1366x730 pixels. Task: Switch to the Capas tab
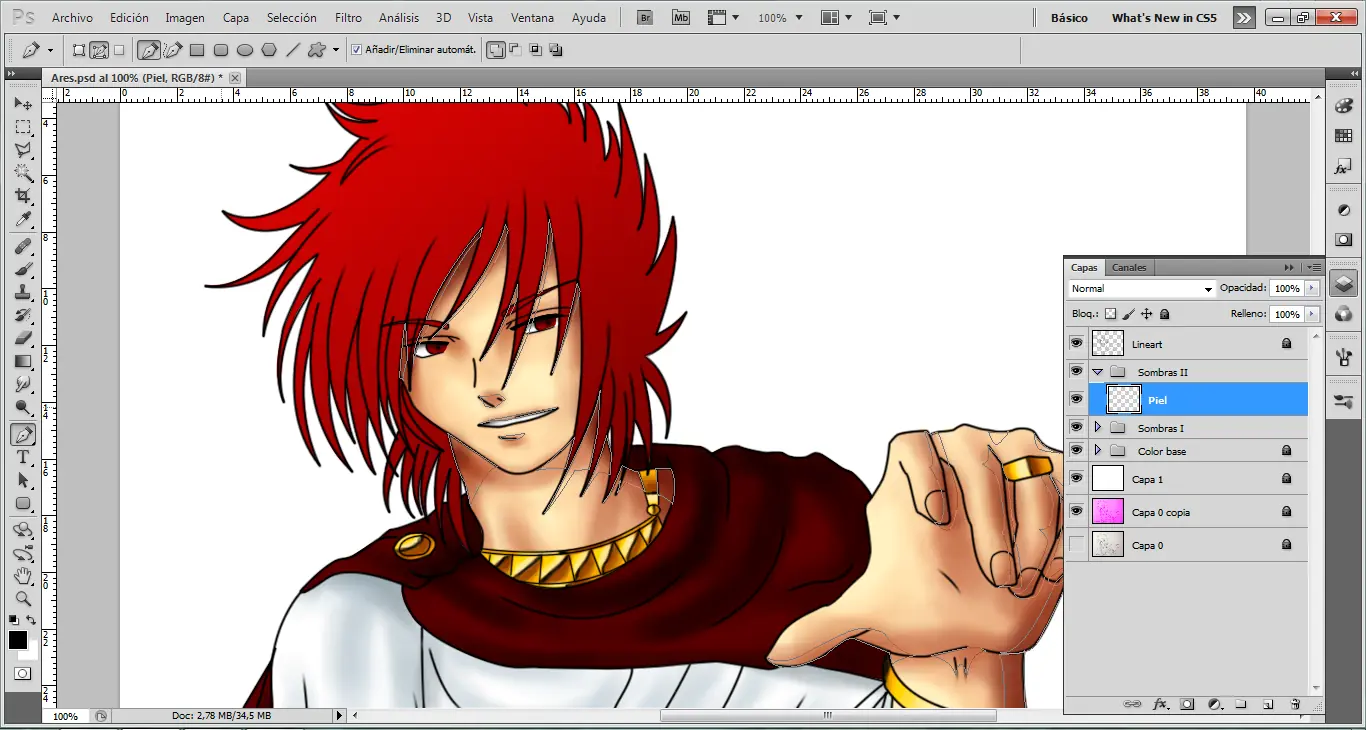1084,267
